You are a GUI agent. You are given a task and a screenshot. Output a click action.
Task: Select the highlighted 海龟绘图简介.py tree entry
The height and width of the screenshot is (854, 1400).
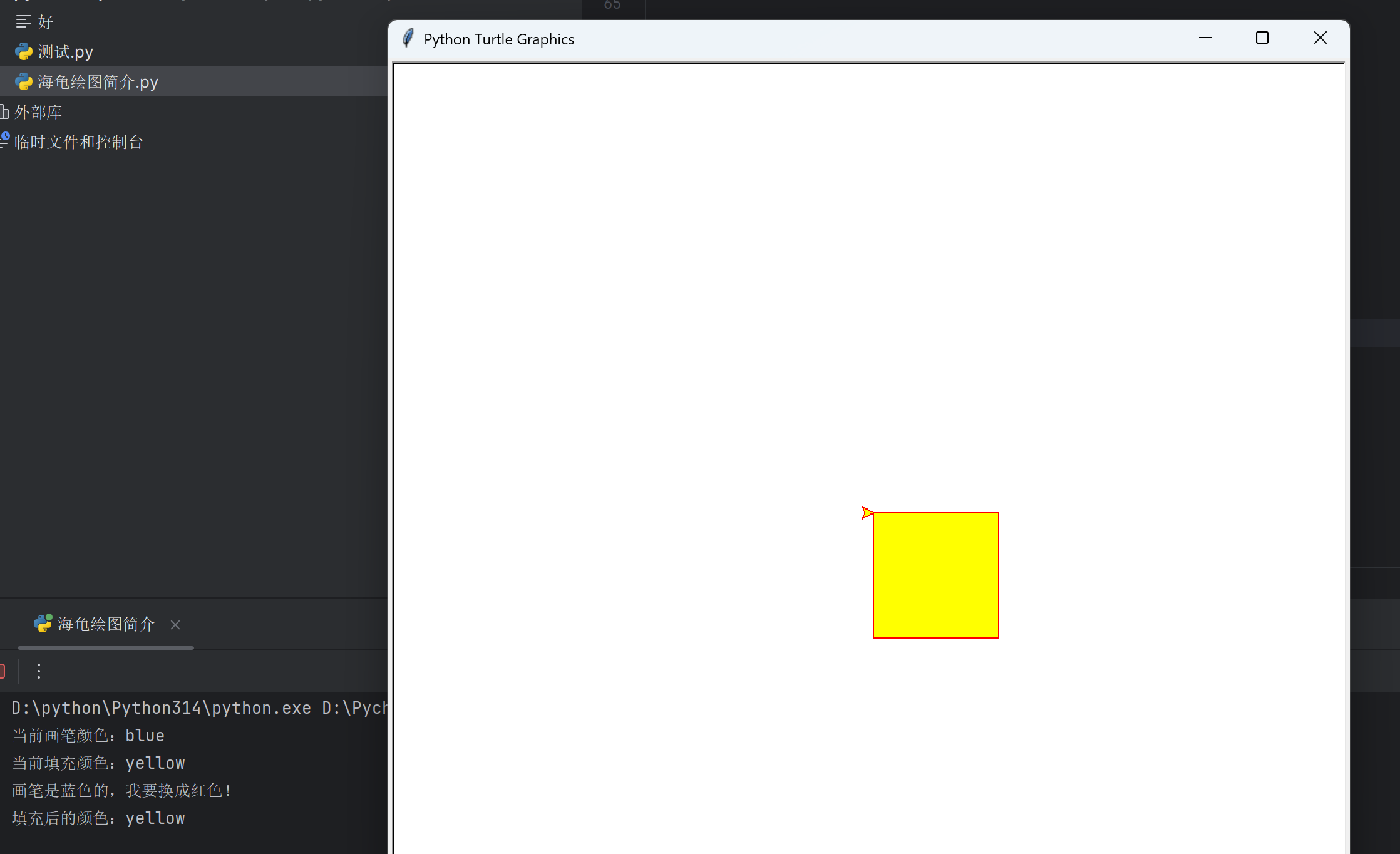(96, 81)
